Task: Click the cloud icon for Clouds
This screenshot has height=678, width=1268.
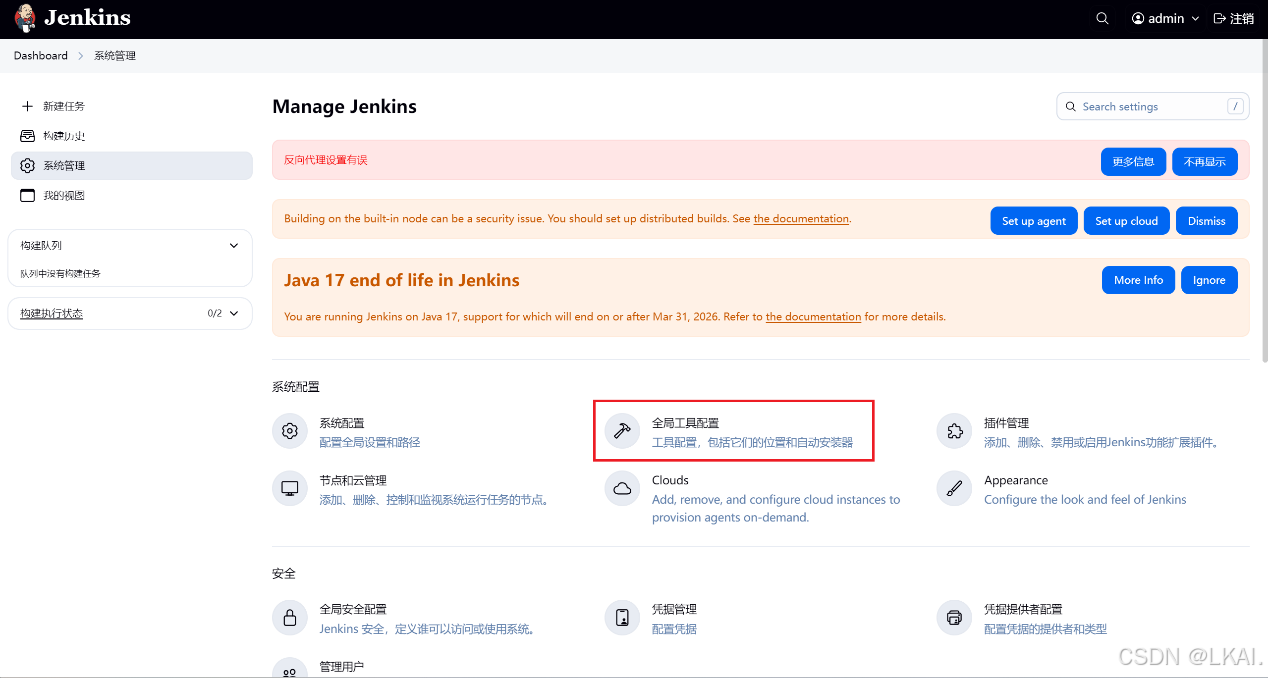Action: 622,488
